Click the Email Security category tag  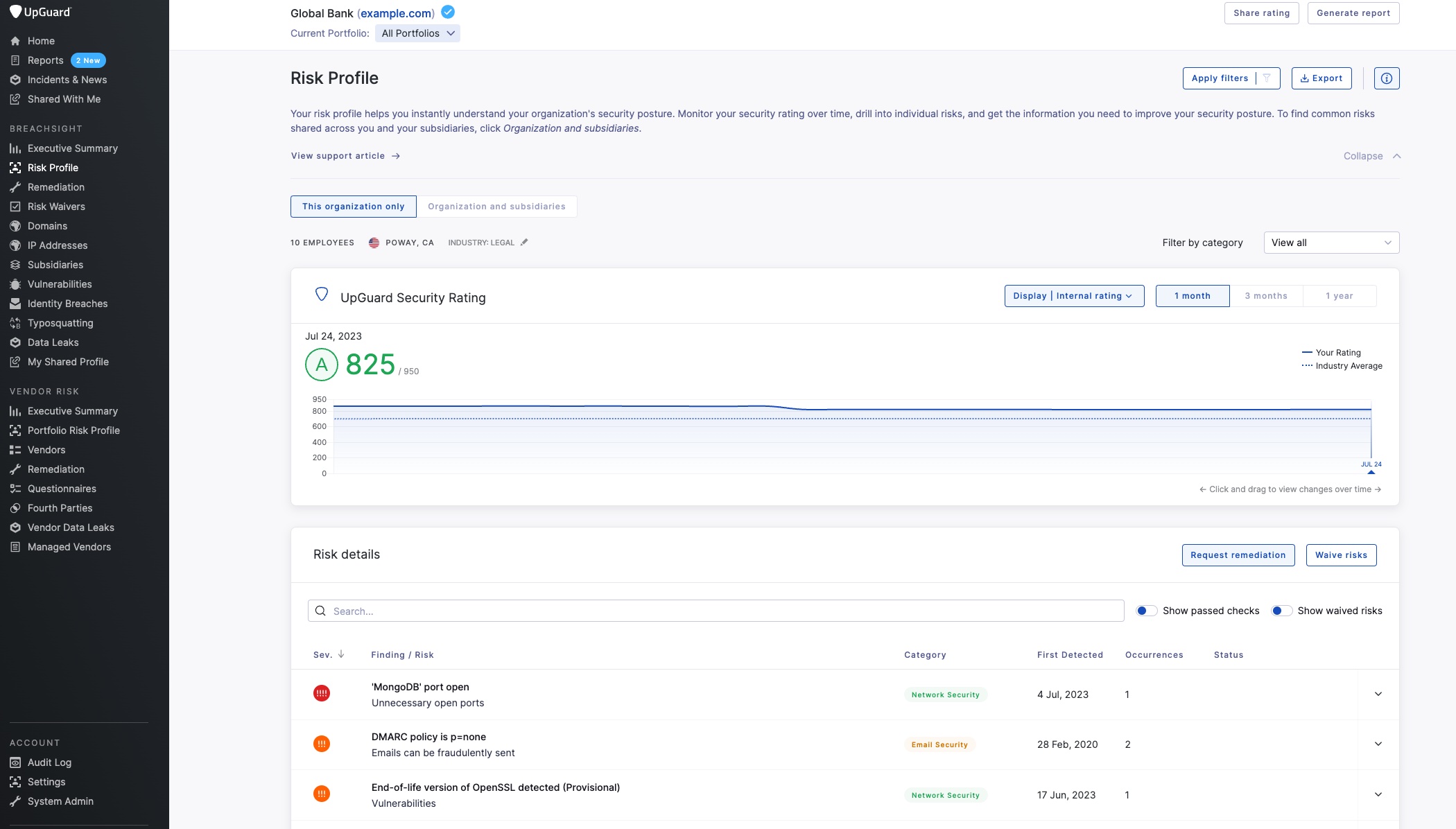939,744
